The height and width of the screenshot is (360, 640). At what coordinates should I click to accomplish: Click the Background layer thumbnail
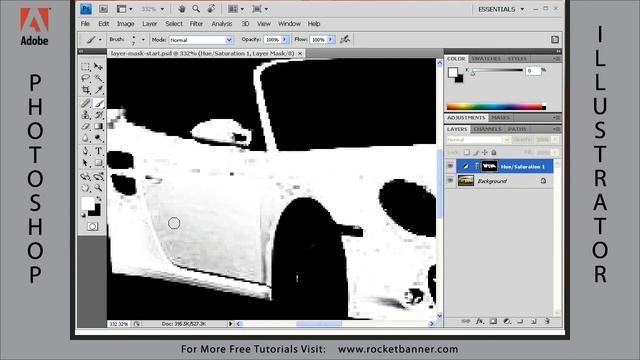466,180
